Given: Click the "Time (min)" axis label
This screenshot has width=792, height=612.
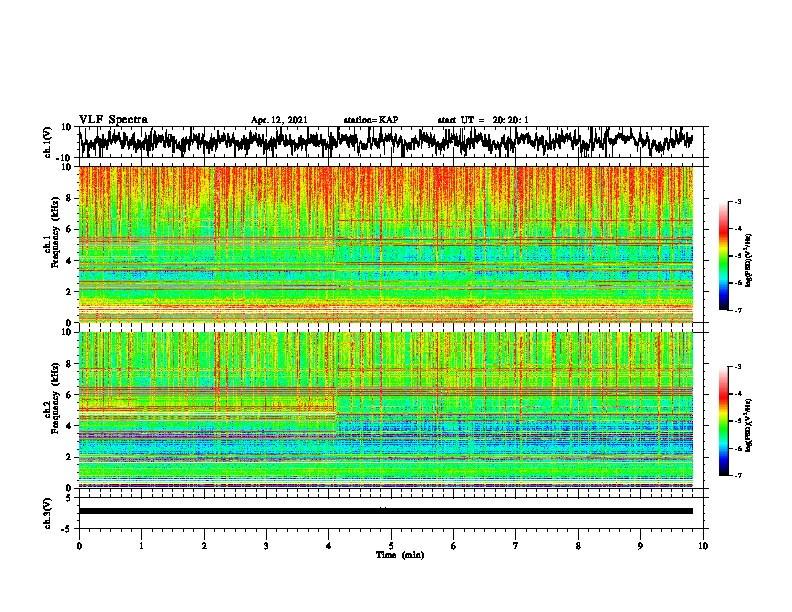Looking at the screenshot, I should point(400,555).
